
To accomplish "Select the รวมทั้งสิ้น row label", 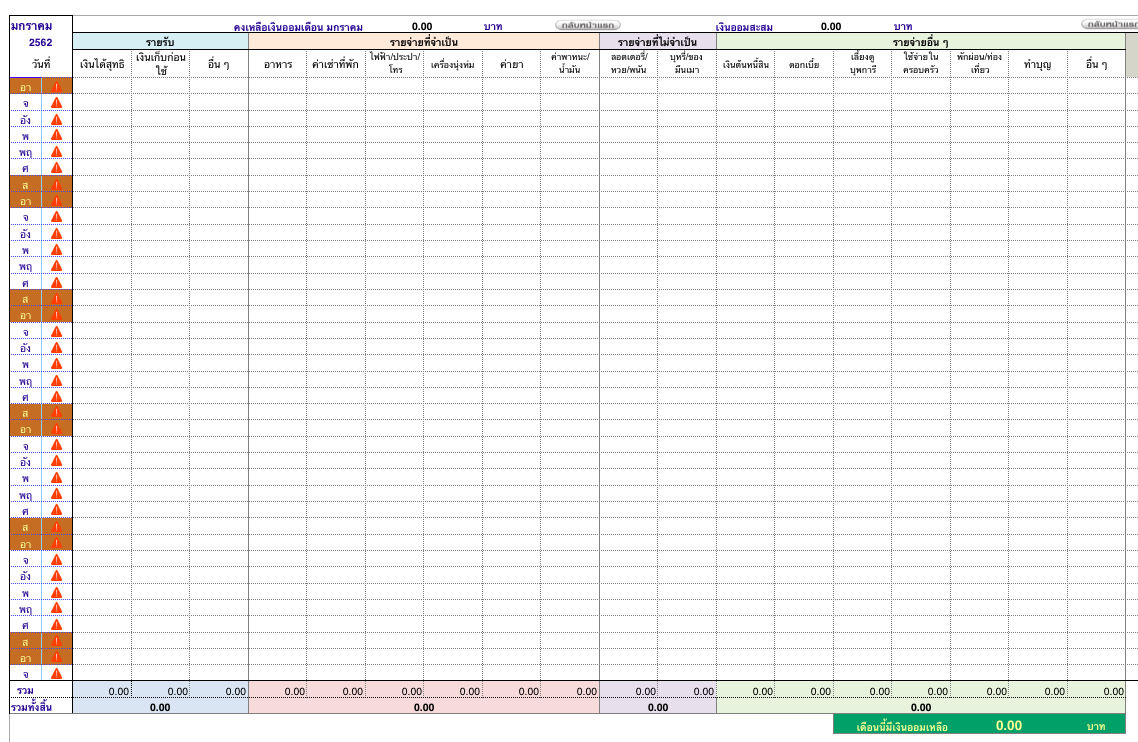I will pos(31,707).
